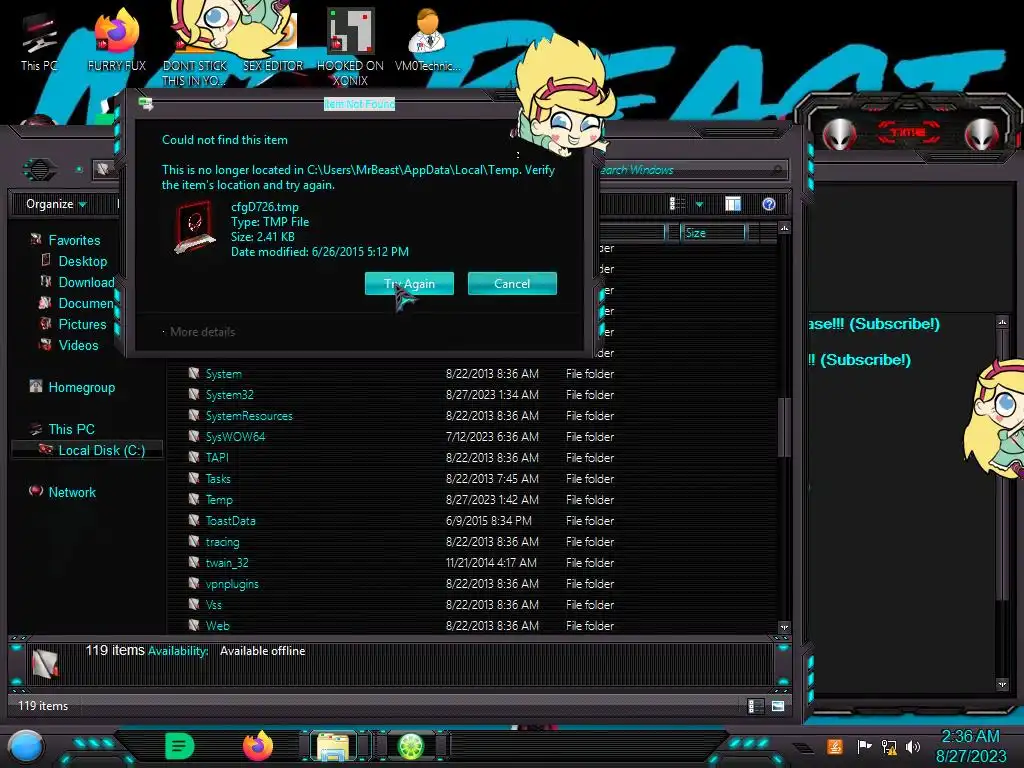
Task: Select the vpnplugins folder
Action: click(232, 584)
